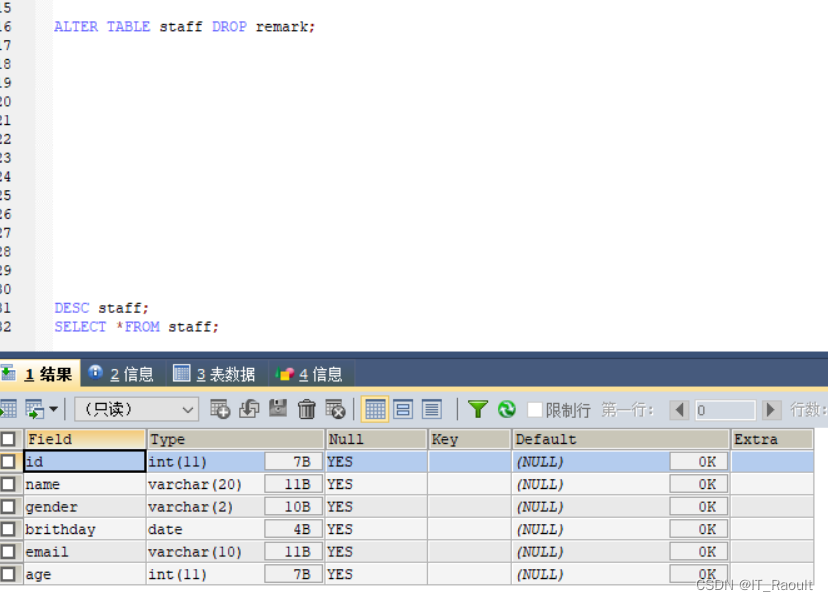Screen dimensions: 828x601
Task: Switch to form view mode
Action: point(403,409)
